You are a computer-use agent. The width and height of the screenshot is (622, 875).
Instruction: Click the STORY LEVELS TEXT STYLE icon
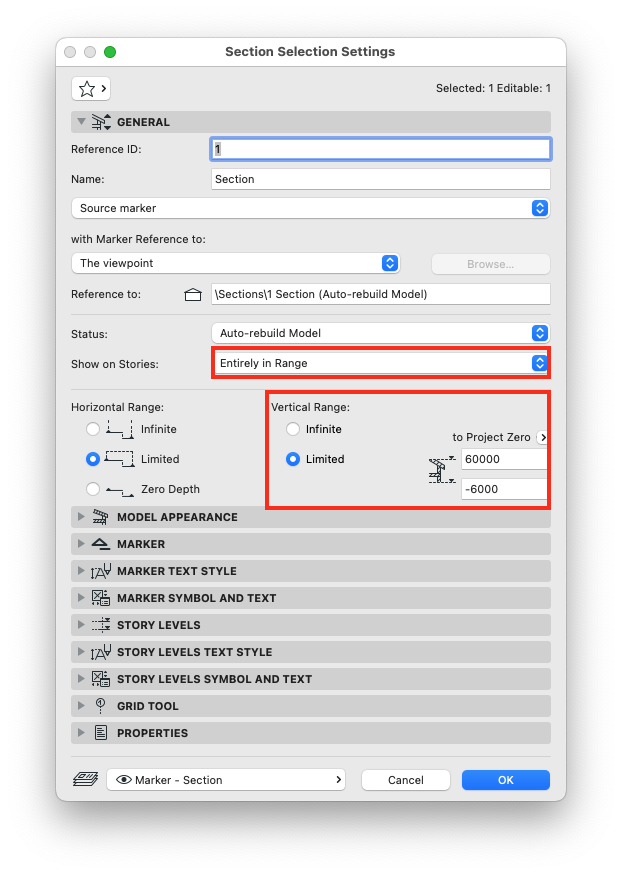[100, 651]
